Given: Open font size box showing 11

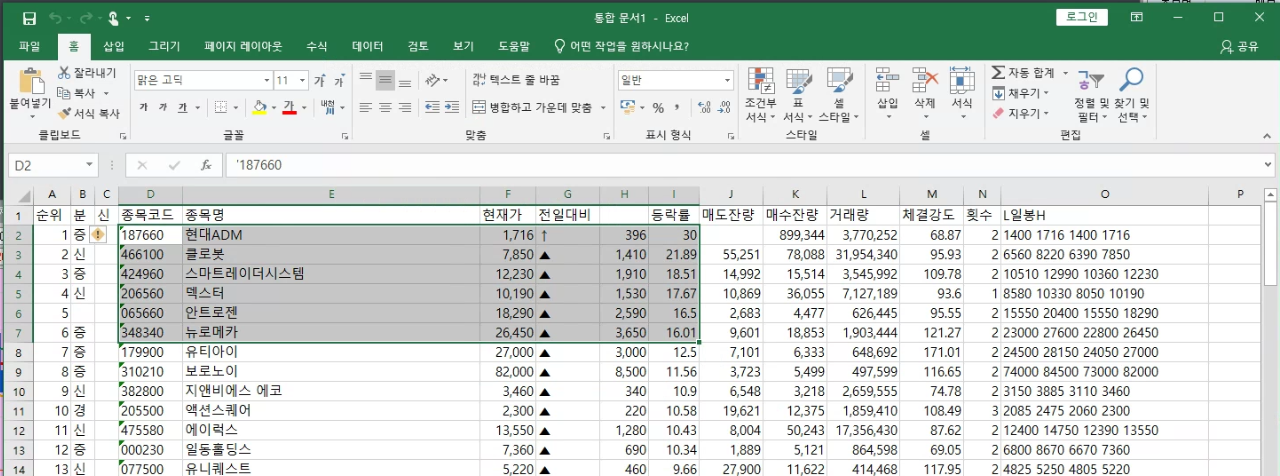Looking at the screenshot, I should (x=290, y=80).
